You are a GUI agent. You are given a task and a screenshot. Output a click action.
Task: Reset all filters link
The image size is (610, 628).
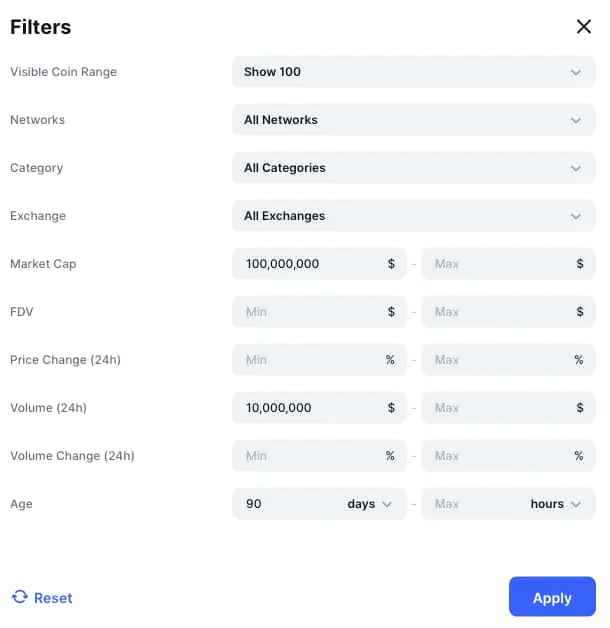coord(53,598)
